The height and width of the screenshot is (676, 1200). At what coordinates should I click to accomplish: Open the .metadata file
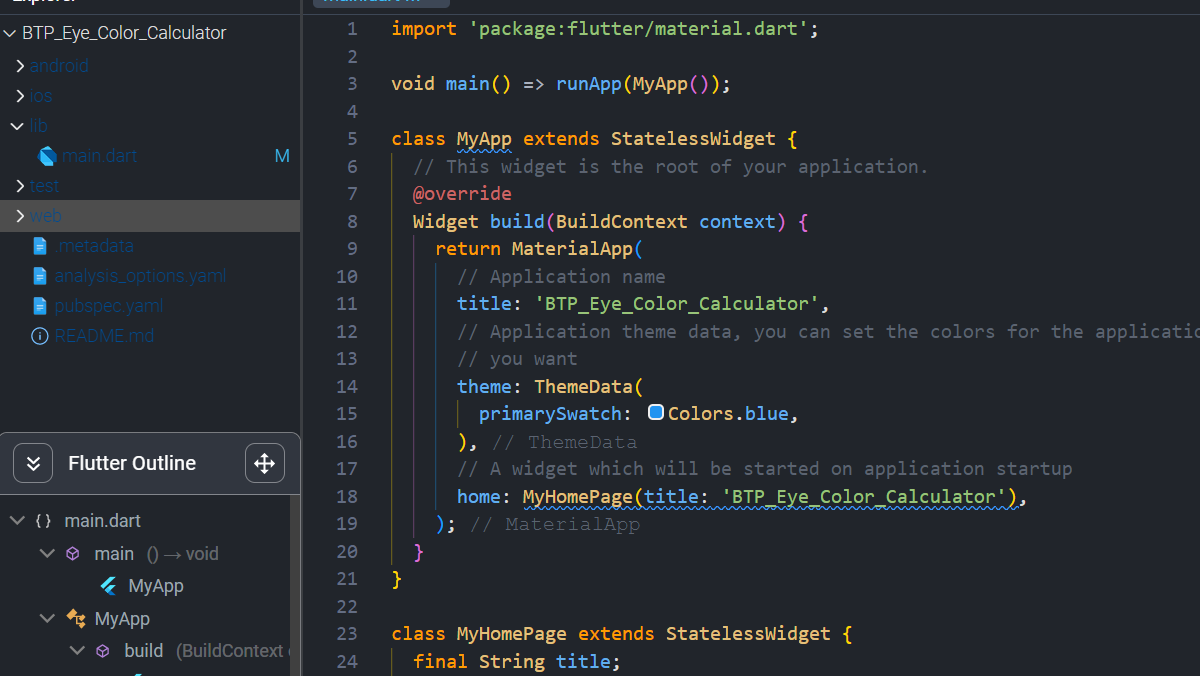pos(94,246)
